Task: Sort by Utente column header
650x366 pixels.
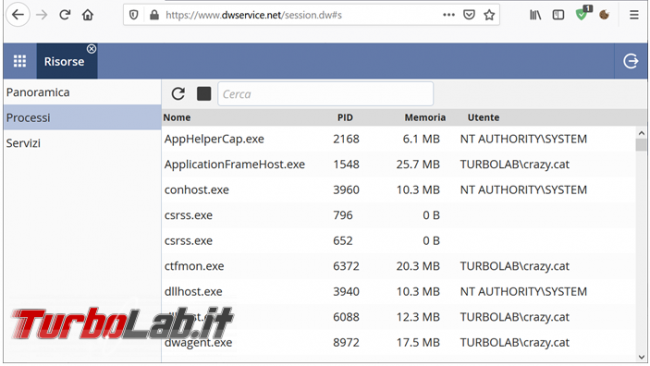Action: pos(483,117)
